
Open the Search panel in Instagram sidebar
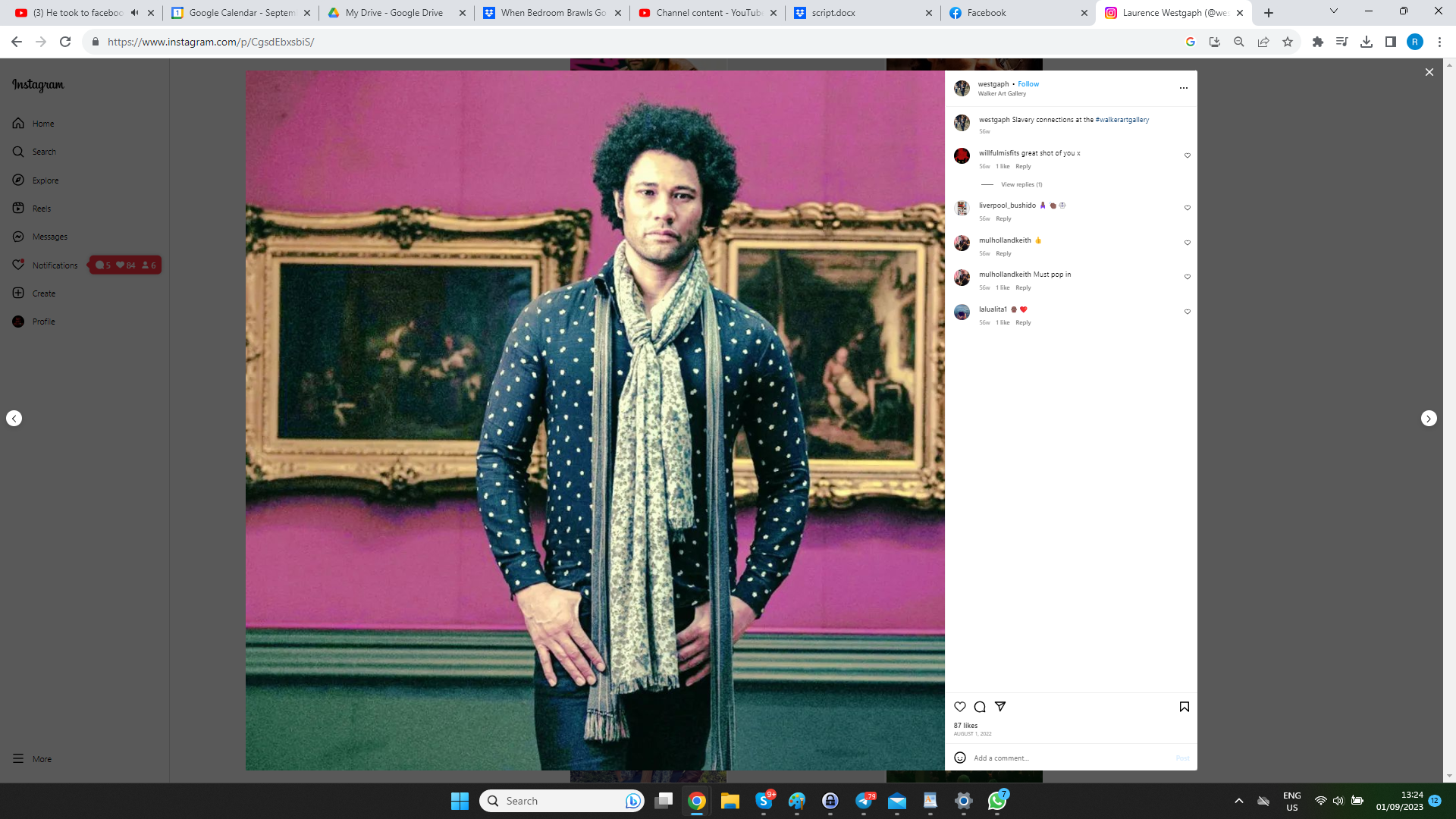click(x=34, y=152)
